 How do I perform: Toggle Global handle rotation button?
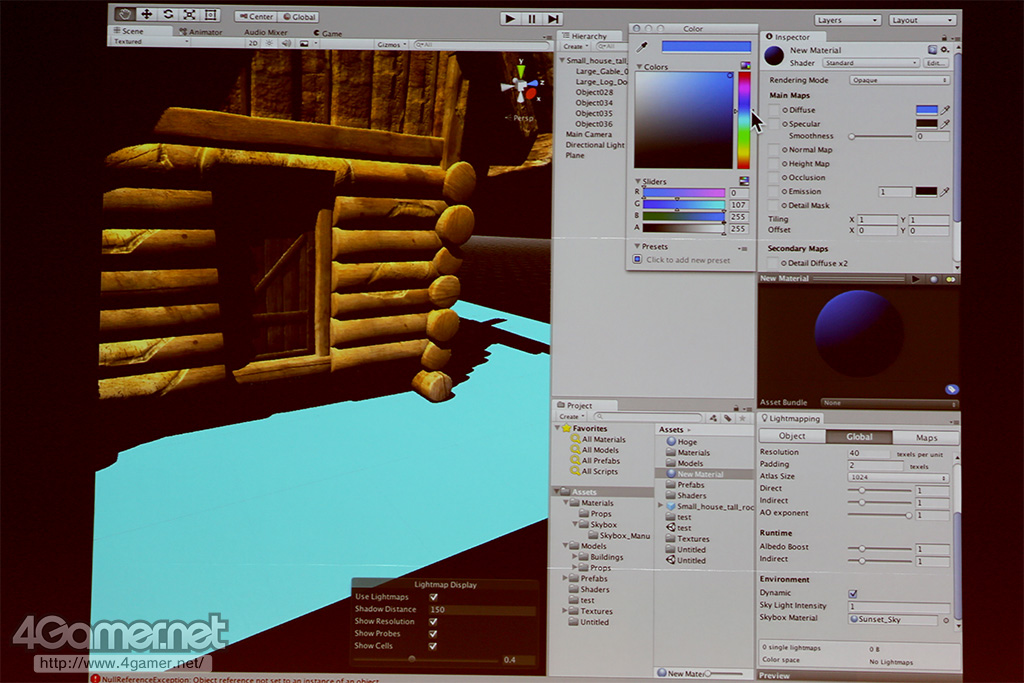[300, 17]
